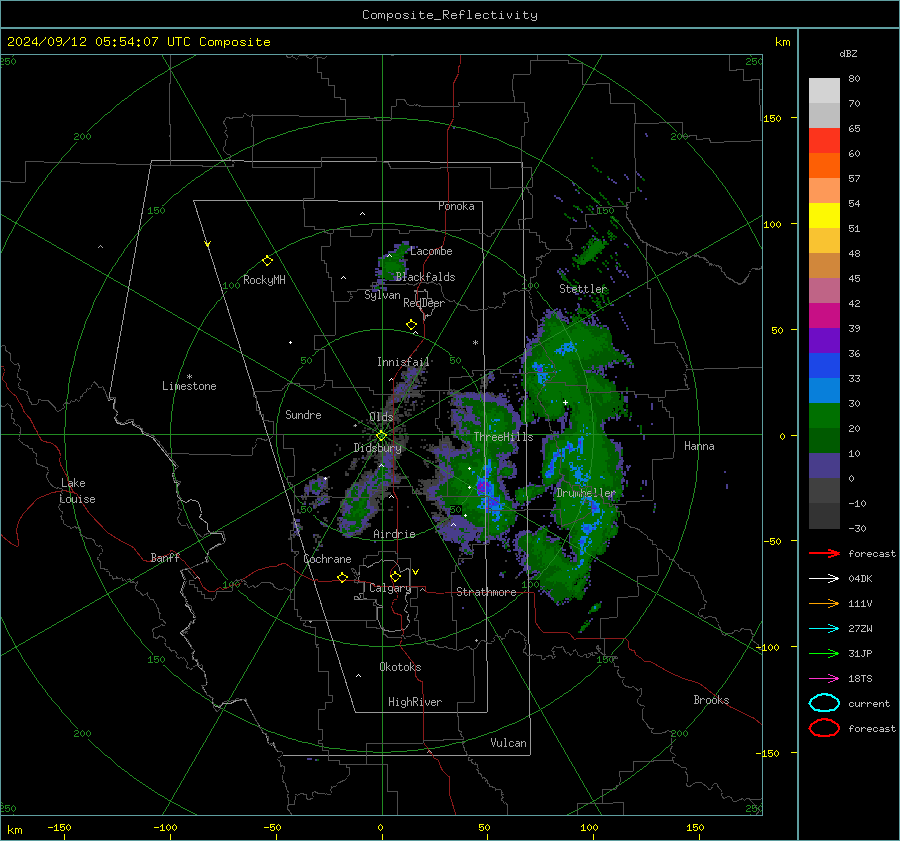
Task: Click the HighRiver city label
Action: pos(415,702)
